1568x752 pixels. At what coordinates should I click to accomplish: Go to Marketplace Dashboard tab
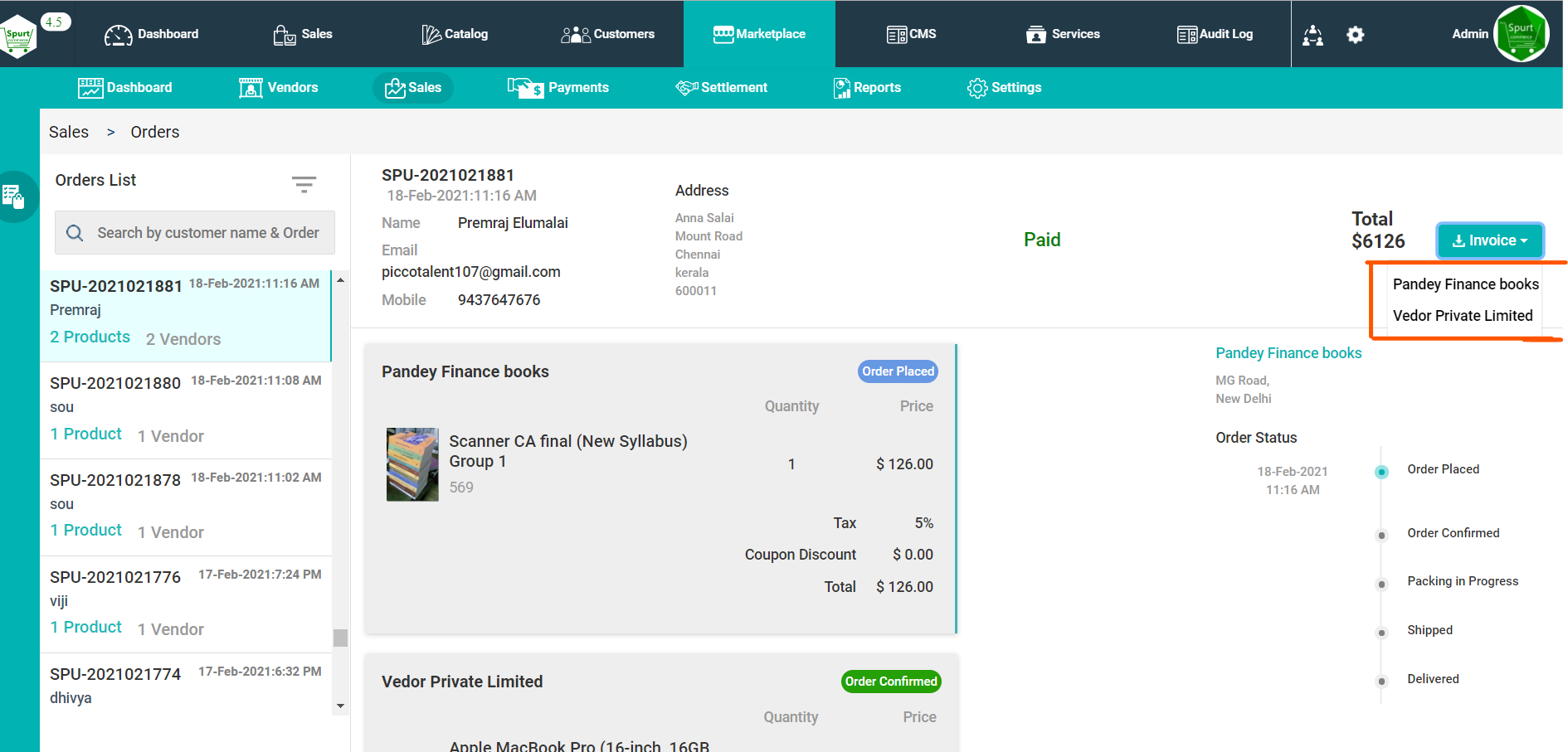(125, 88)
